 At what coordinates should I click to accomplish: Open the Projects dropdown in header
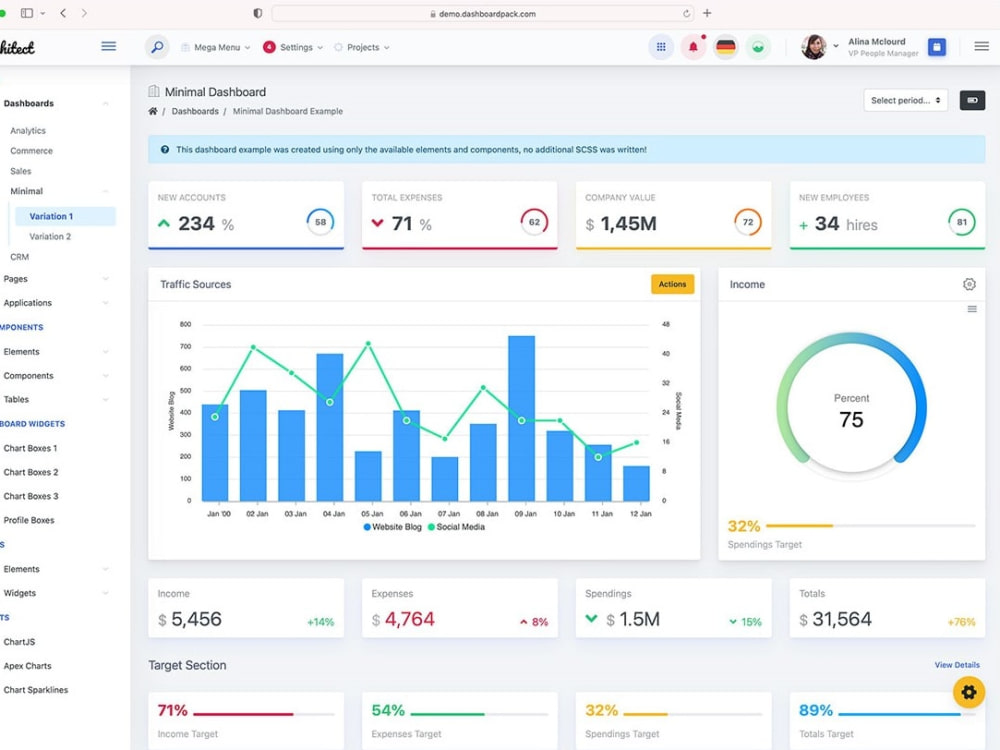tap(362, 47)
